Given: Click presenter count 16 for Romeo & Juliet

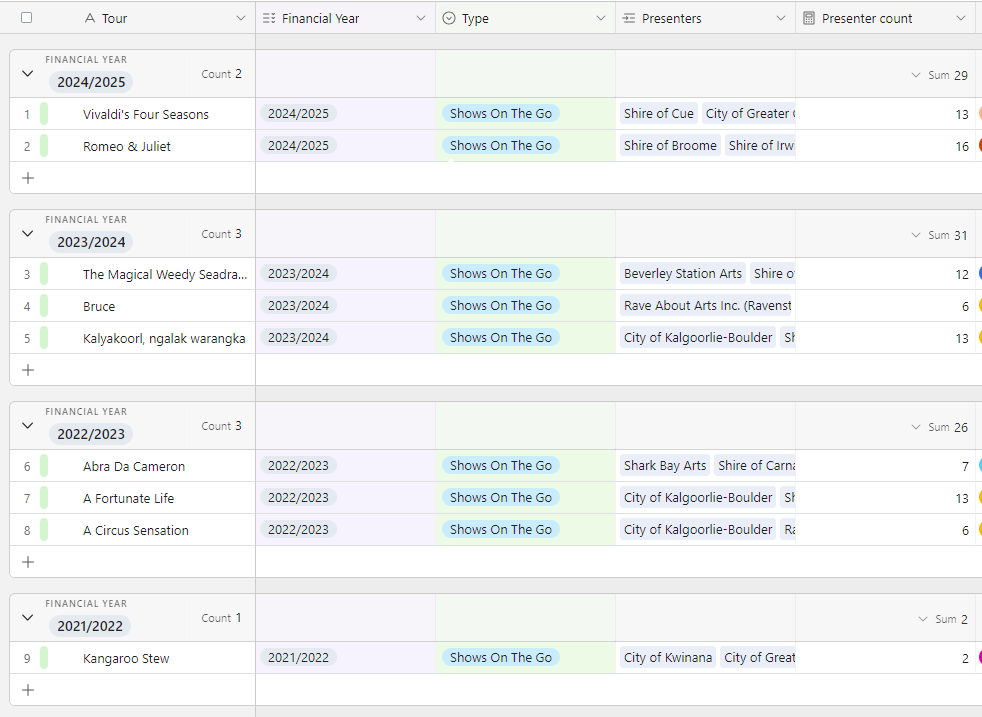Looking at the screenshot, I should (x=962, y=147).
